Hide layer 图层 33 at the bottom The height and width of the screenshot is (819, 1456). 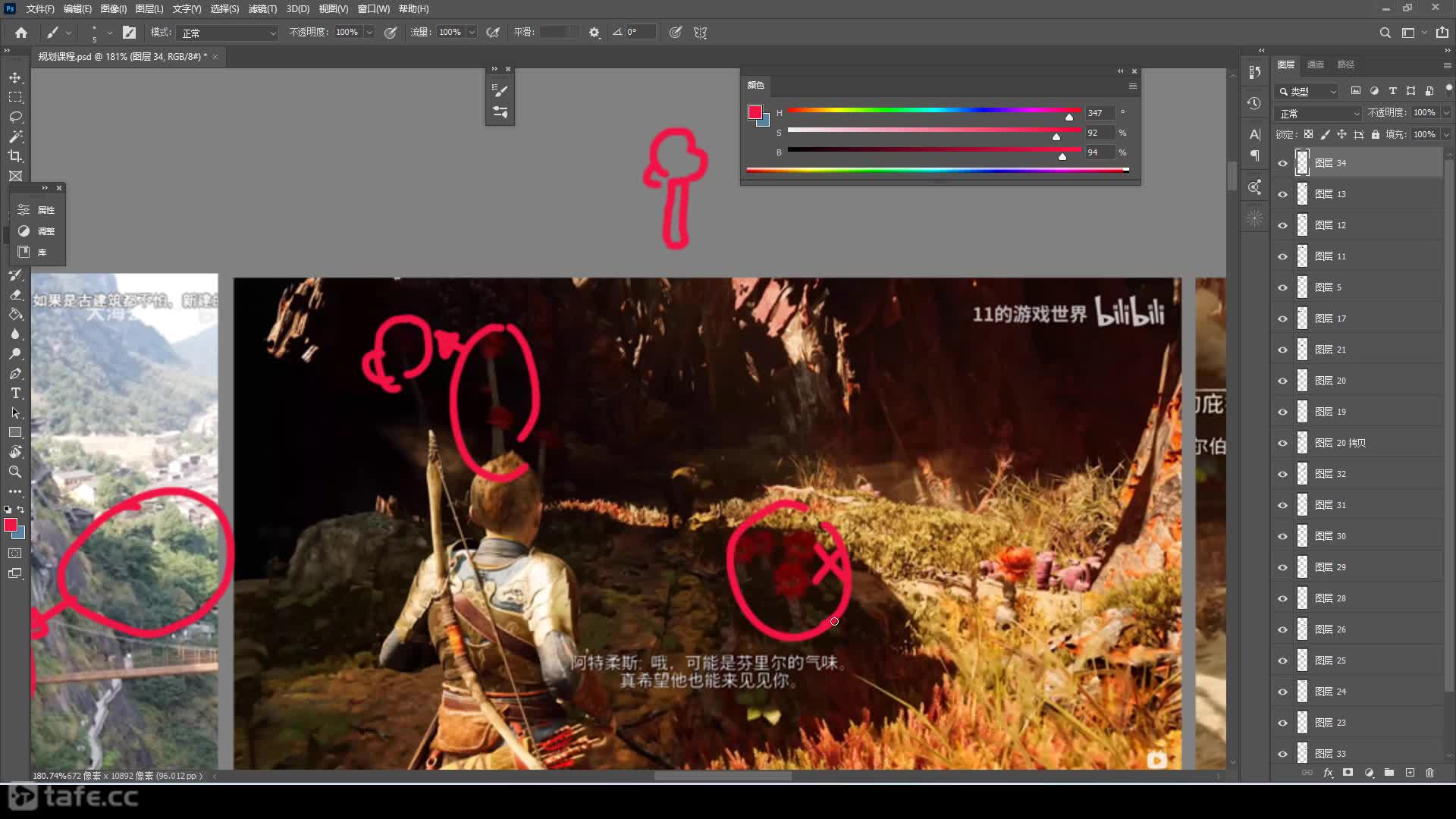coord(1282,753)
